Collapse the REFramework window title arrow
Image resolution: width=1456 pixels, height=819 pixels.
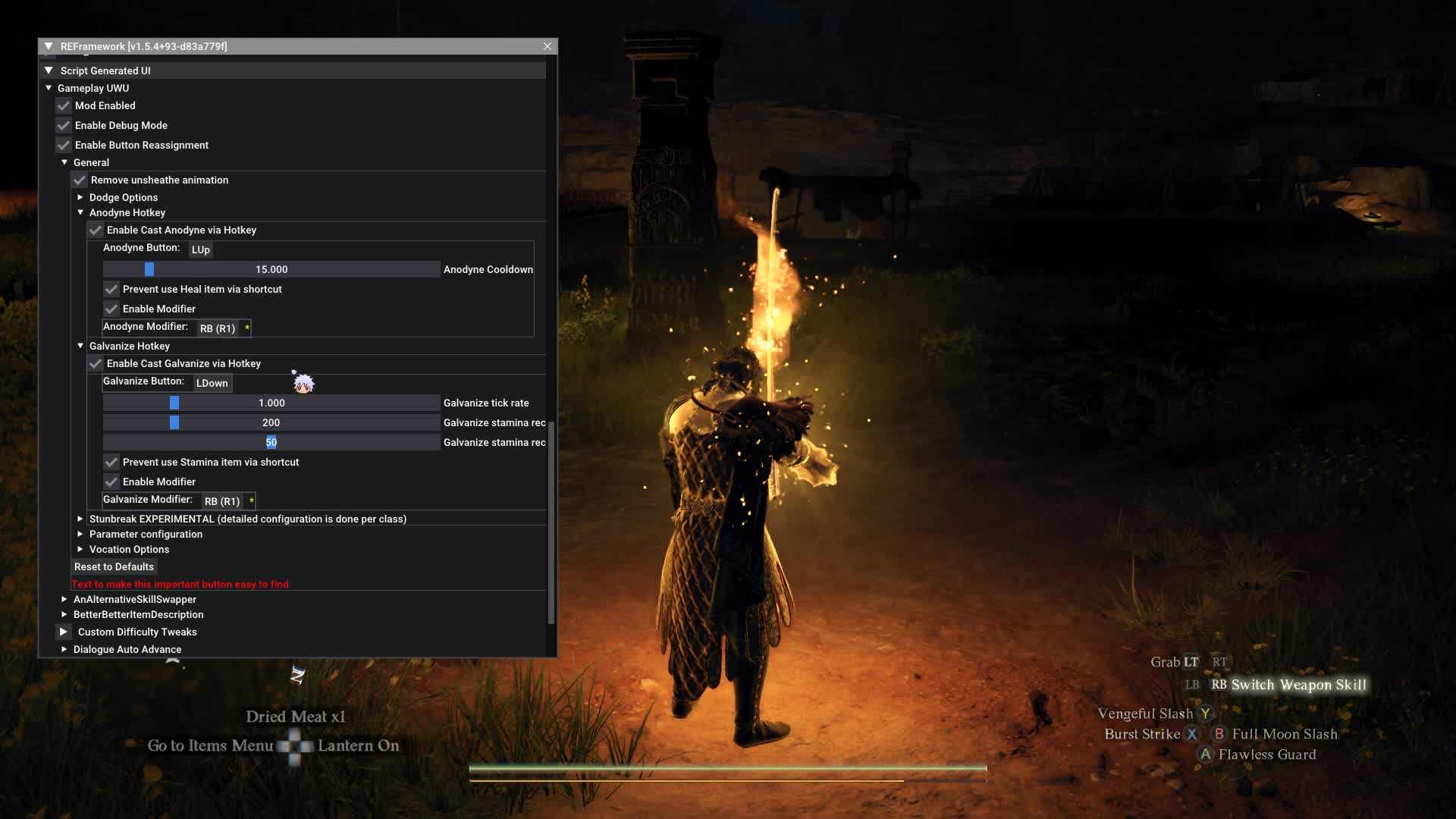[49, 46]
